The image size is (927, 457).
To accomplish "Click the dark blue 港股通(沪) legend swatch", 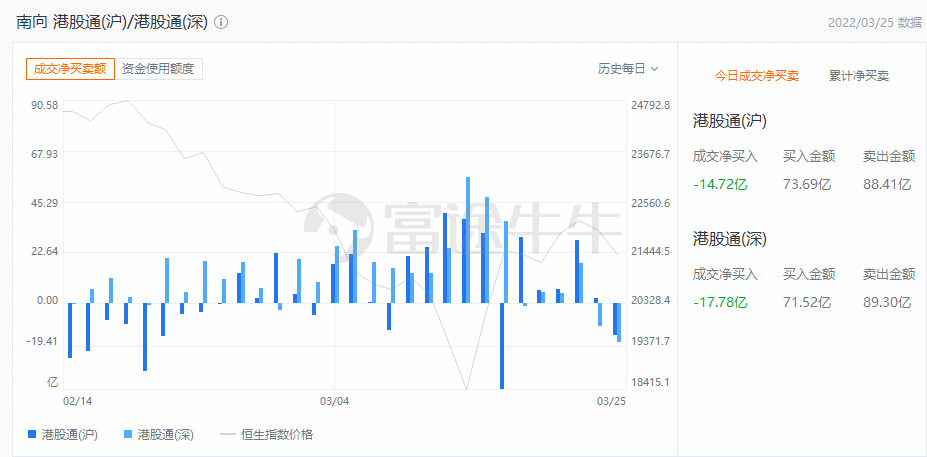I will pos(32,435).
